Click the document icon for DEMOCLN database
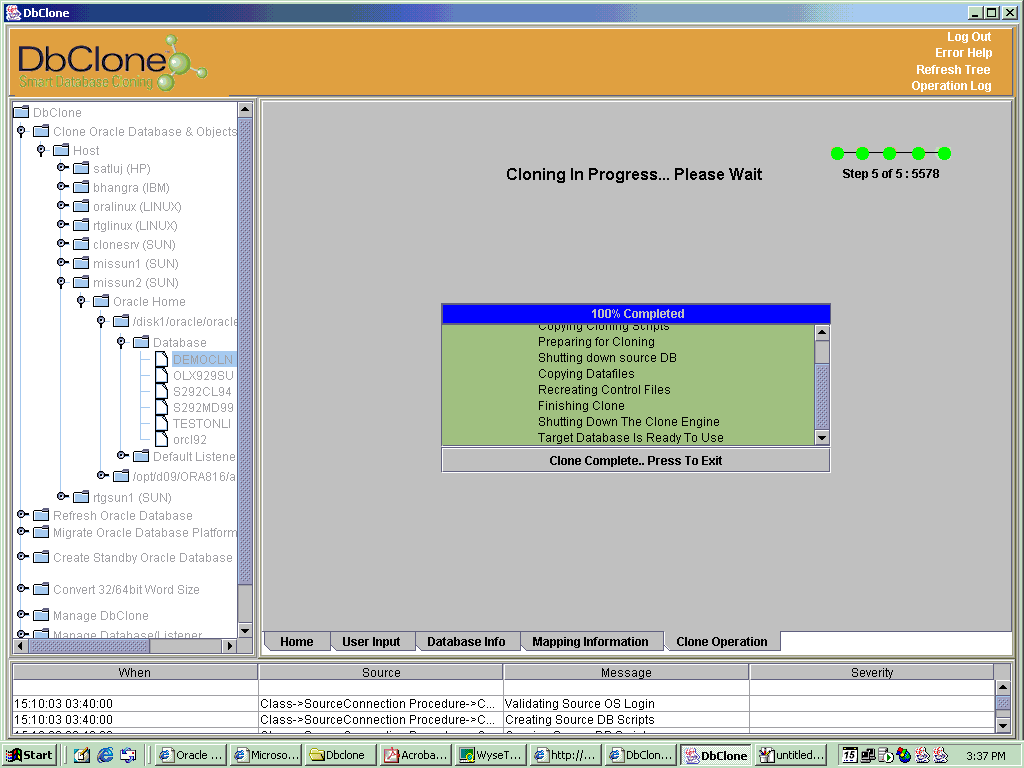The width and height of the screenshot is (1024, 768). pyautogui.click(x=161, y=359)
